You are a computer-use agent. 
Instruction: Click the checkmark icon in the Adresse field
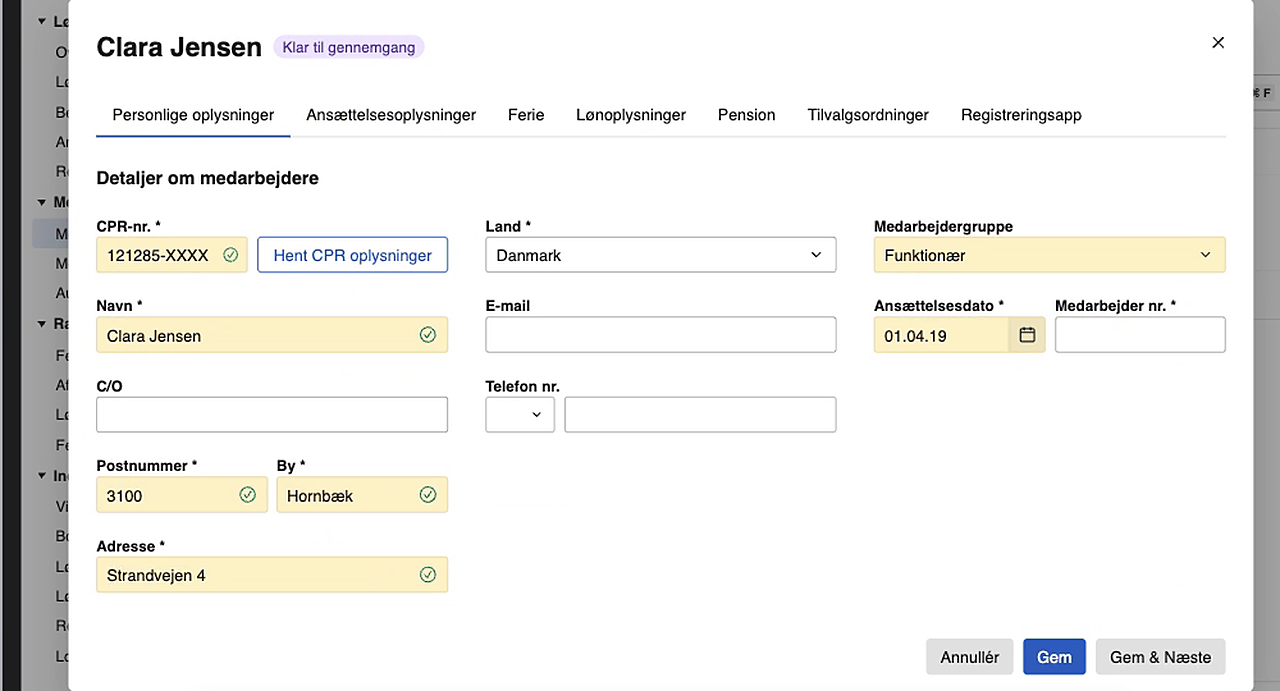point(428,575)
